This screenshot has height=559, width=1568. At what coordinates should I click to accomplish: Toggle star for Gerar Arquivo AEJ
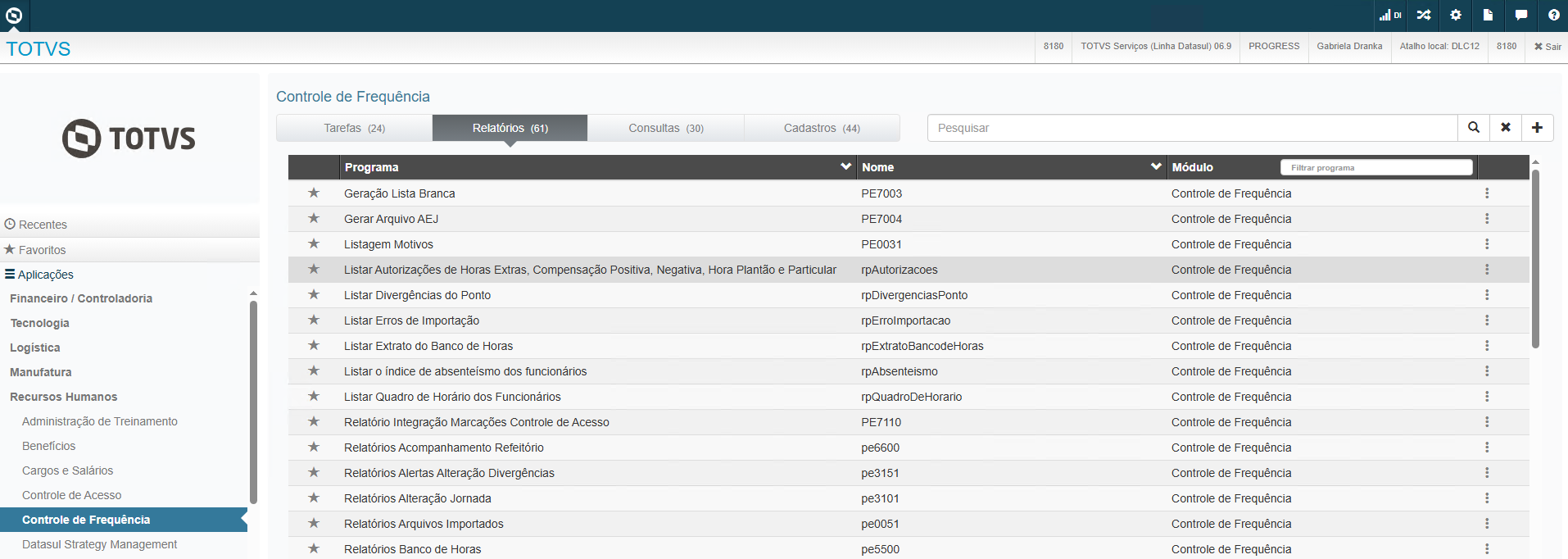point(314,218)
